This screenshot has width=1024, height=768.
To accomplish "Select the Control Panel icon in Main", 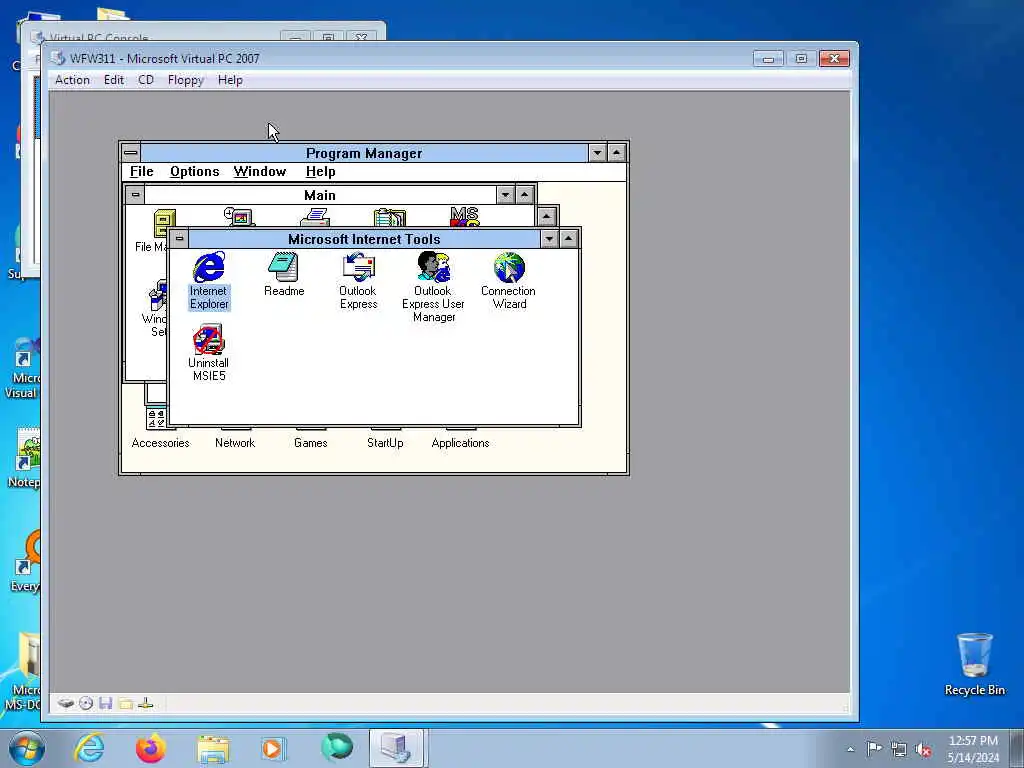I will pyautogui.click(x=239, y=217).
